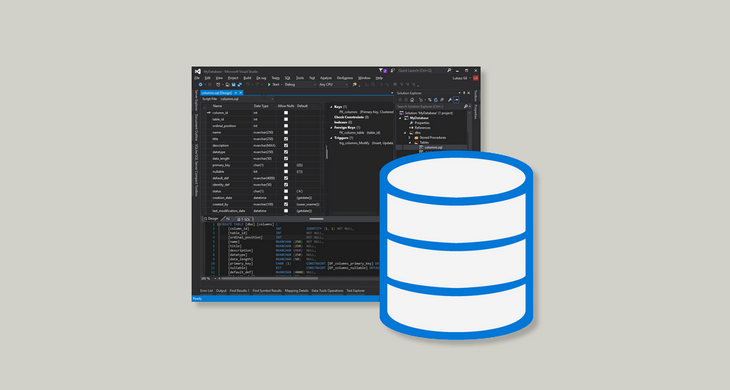Select the last_modification_date column name cell
This screenshot has height=390, width=730.
pos(229,211)
